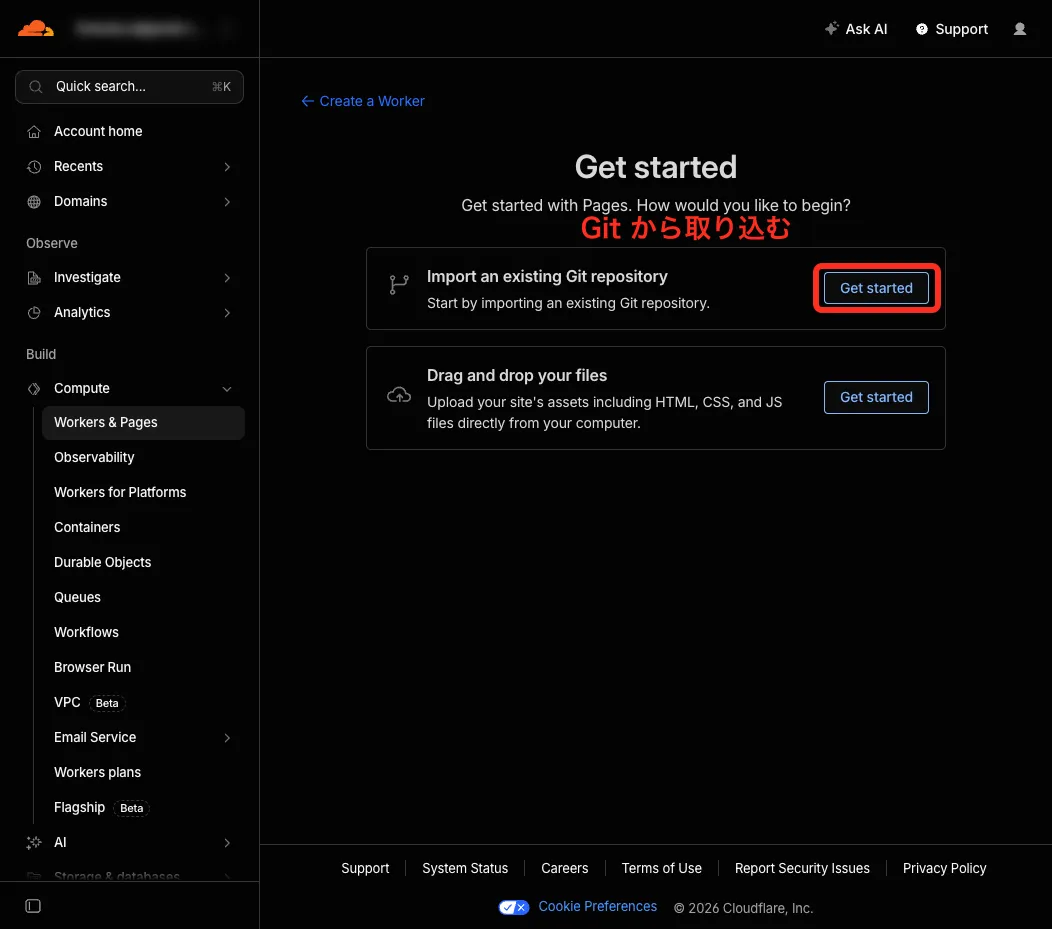Screen dimensions: 1052x929
Task: Expand the Investigate chevron
Action: point(227,278)
